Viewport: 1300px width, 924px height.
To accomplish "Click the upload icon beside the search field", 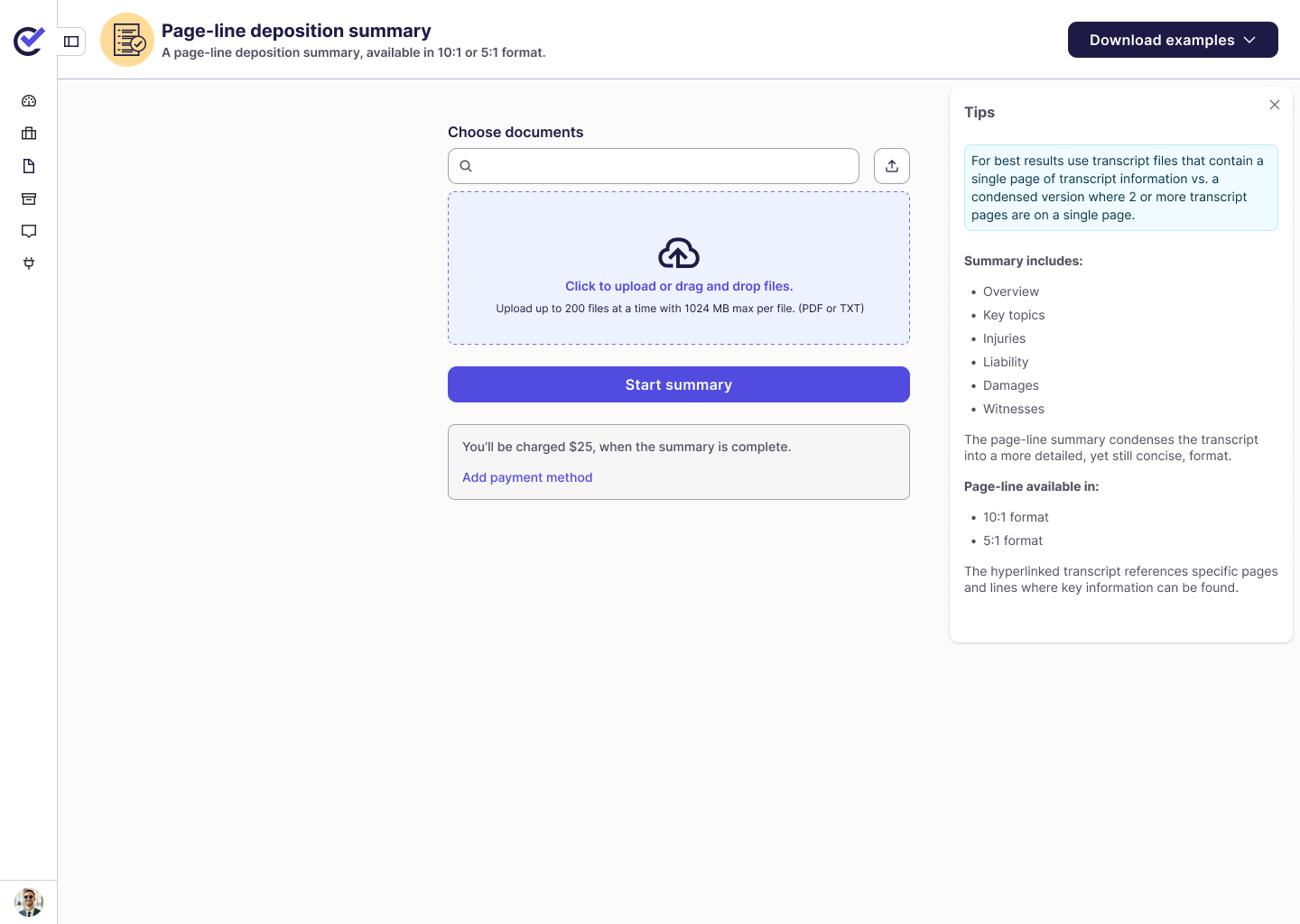I will (891, 166).
